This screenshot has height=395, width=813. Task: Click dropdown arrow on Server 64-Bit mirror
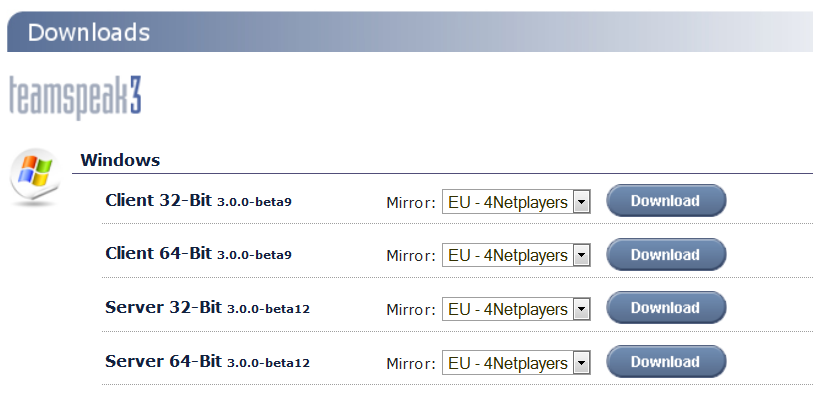[x=581, y=363]
